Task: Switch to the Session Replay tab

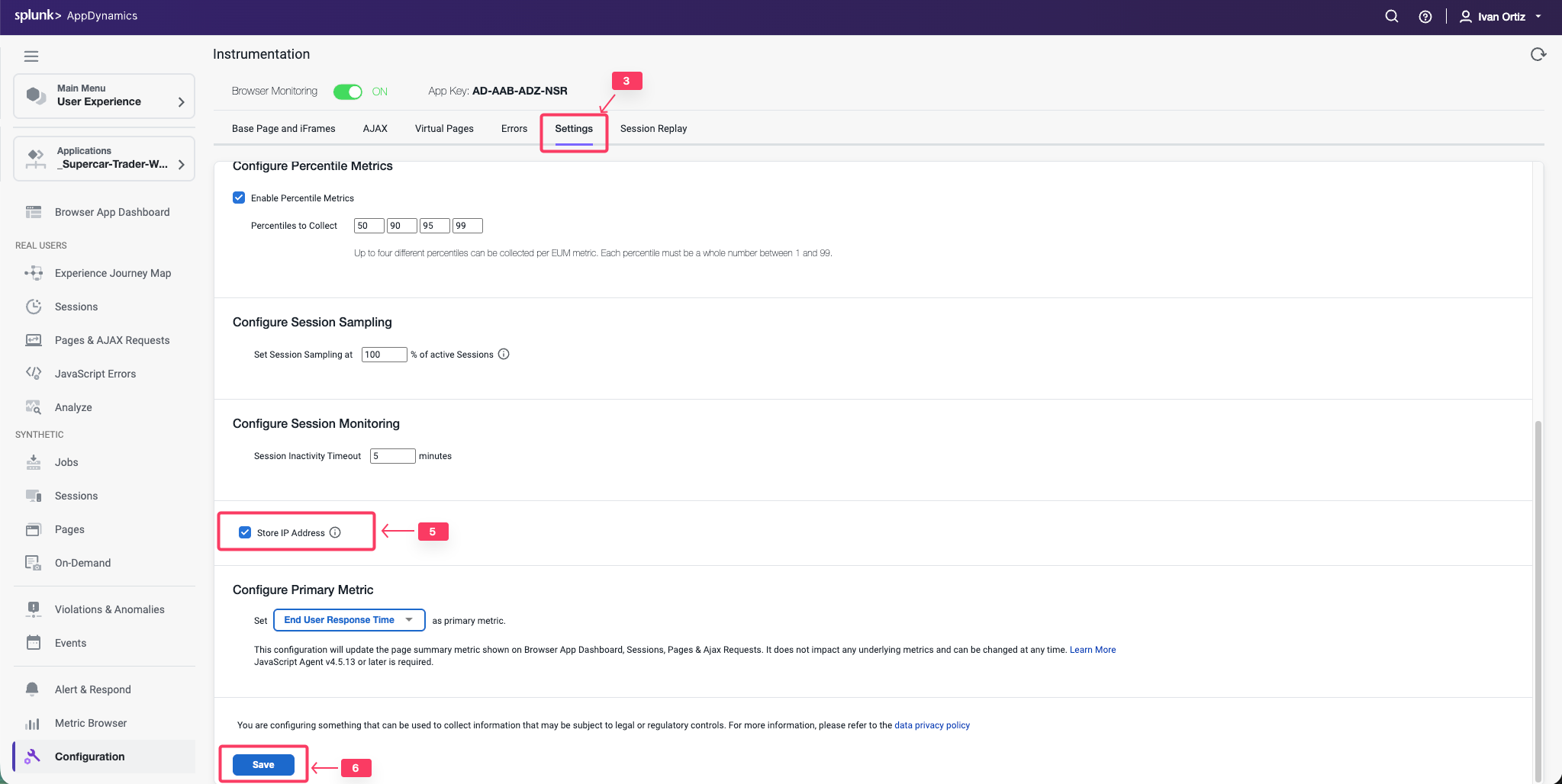Action: (653, 129)
